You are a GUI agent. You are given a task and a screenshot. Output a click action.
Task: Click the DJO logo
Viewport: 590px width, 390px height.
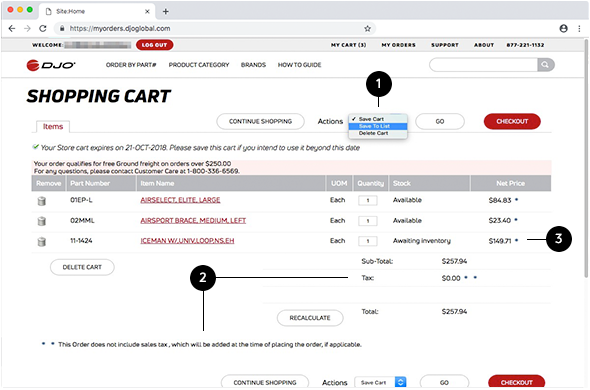tap(51, 65)
